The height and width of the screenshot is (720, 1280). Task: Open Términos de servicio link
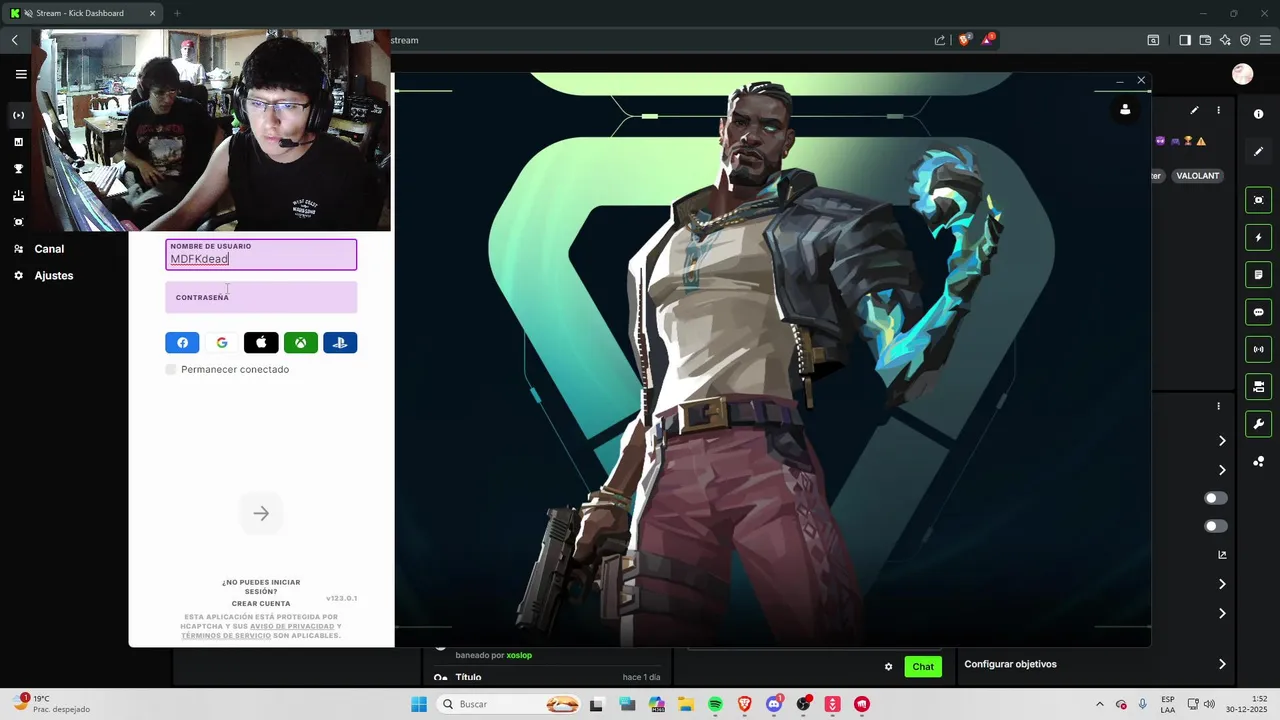(226, 636)
